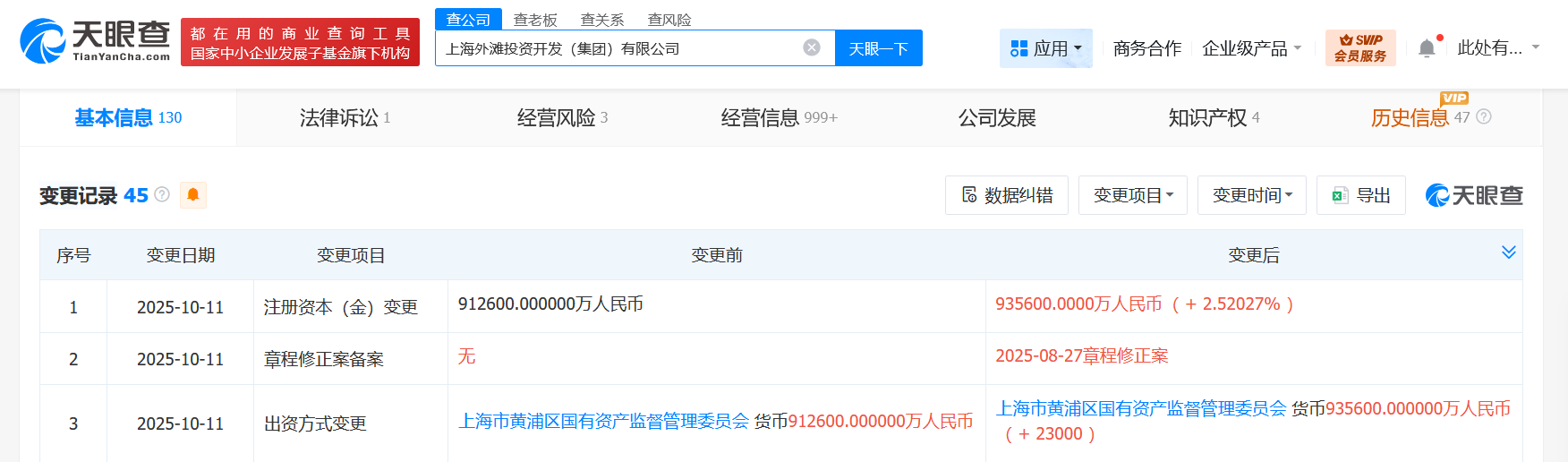The image size is (1568, 462).
Task: Click the orange change-record alert bell
Action: click(x=193, y=195)
